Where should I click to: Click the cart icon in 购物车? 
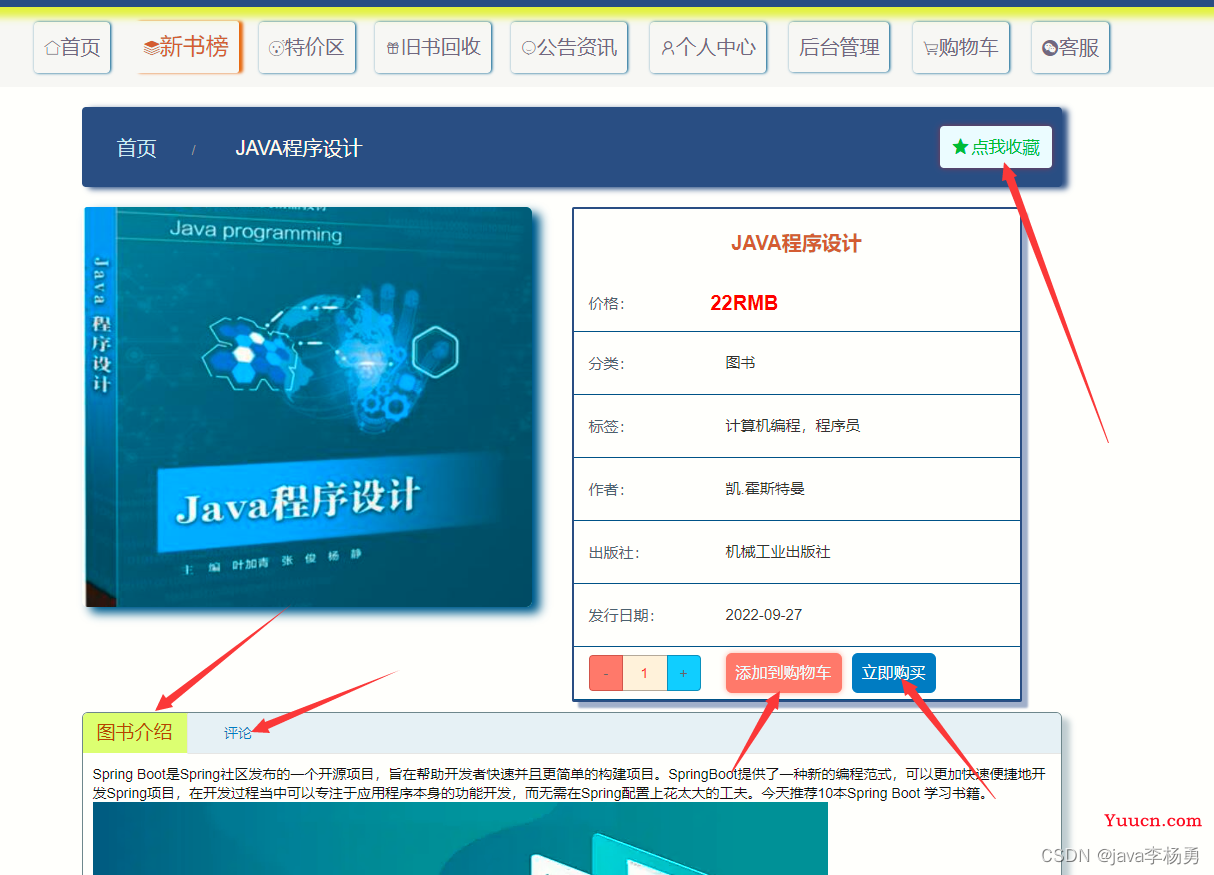[930, 48]
